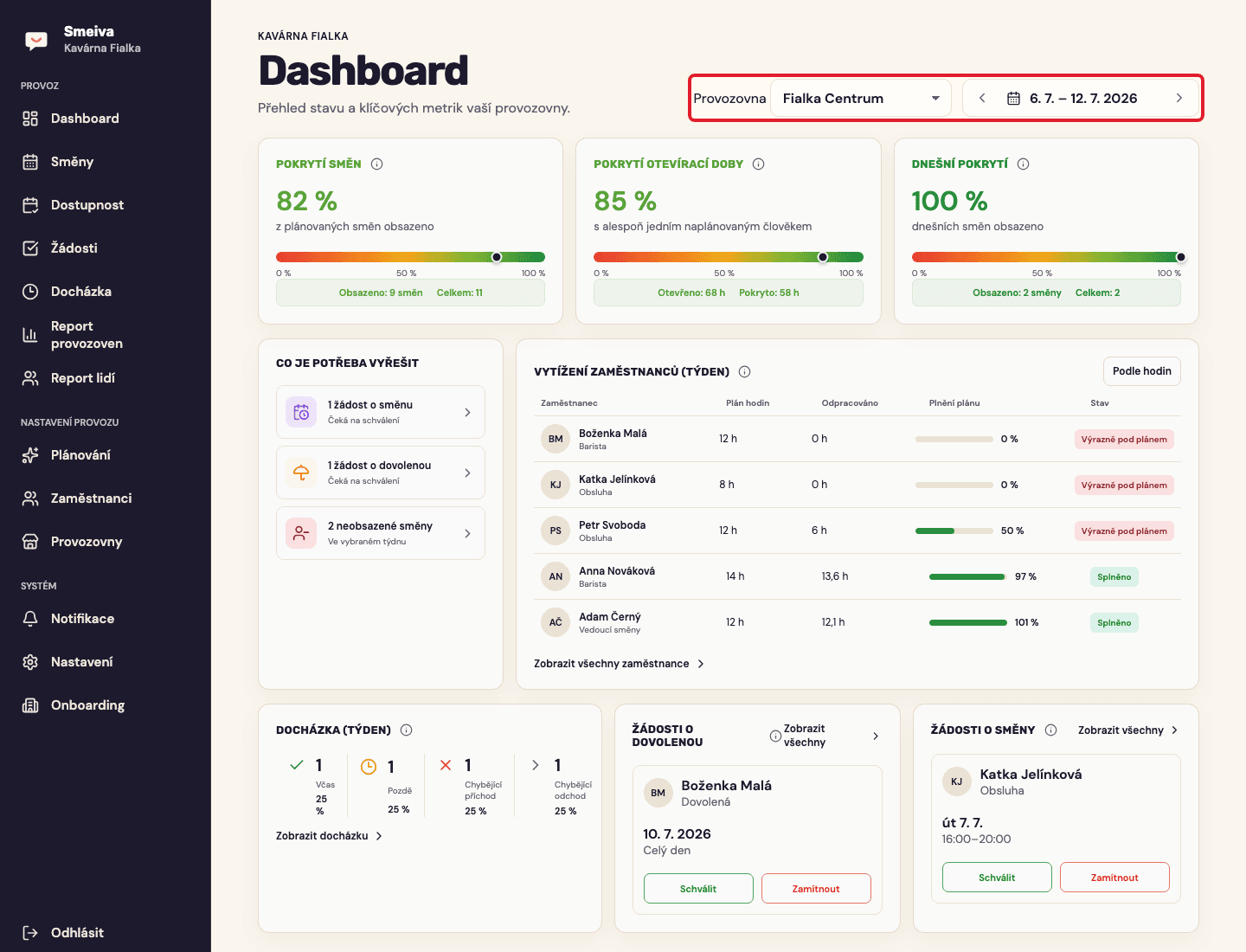Reject Katka Jelínková's shift request

coord(1114,878)
